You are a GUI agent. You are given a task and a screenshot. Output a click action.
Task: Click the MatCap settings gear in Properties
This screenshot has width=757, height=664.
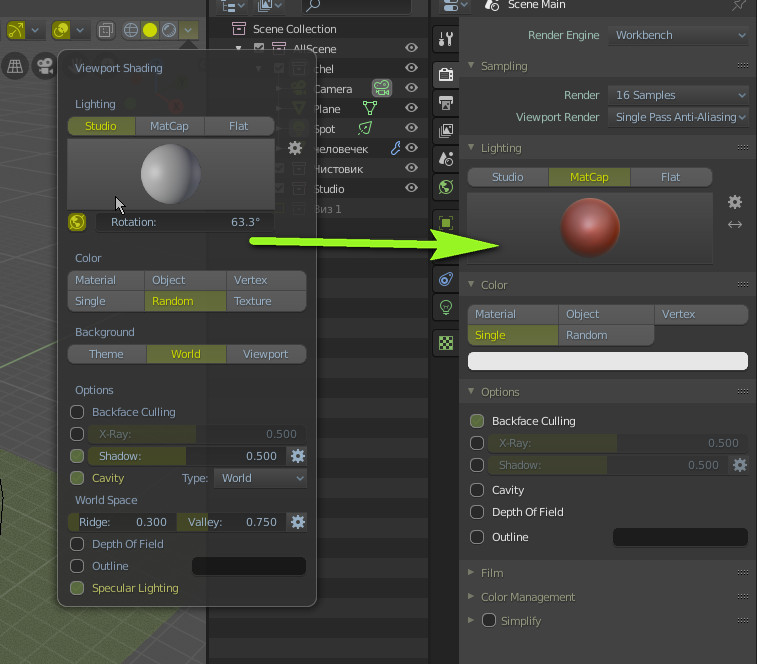(x=734, y=202)
